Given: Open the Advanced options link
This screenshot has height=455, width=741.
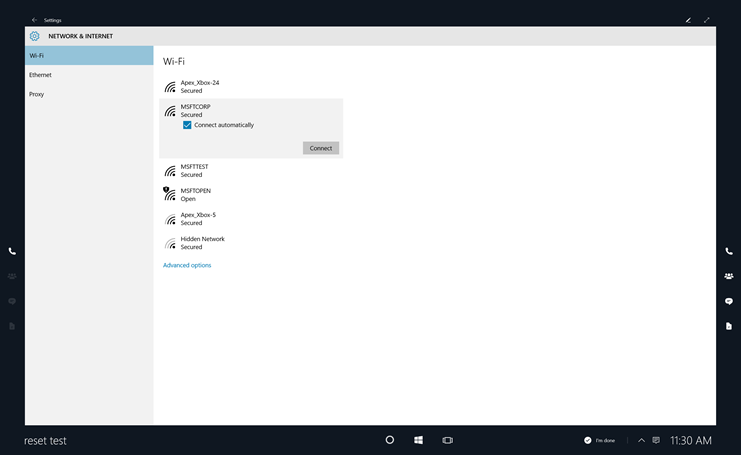Looking at the screenshot, I should click(x=187, y=265).
